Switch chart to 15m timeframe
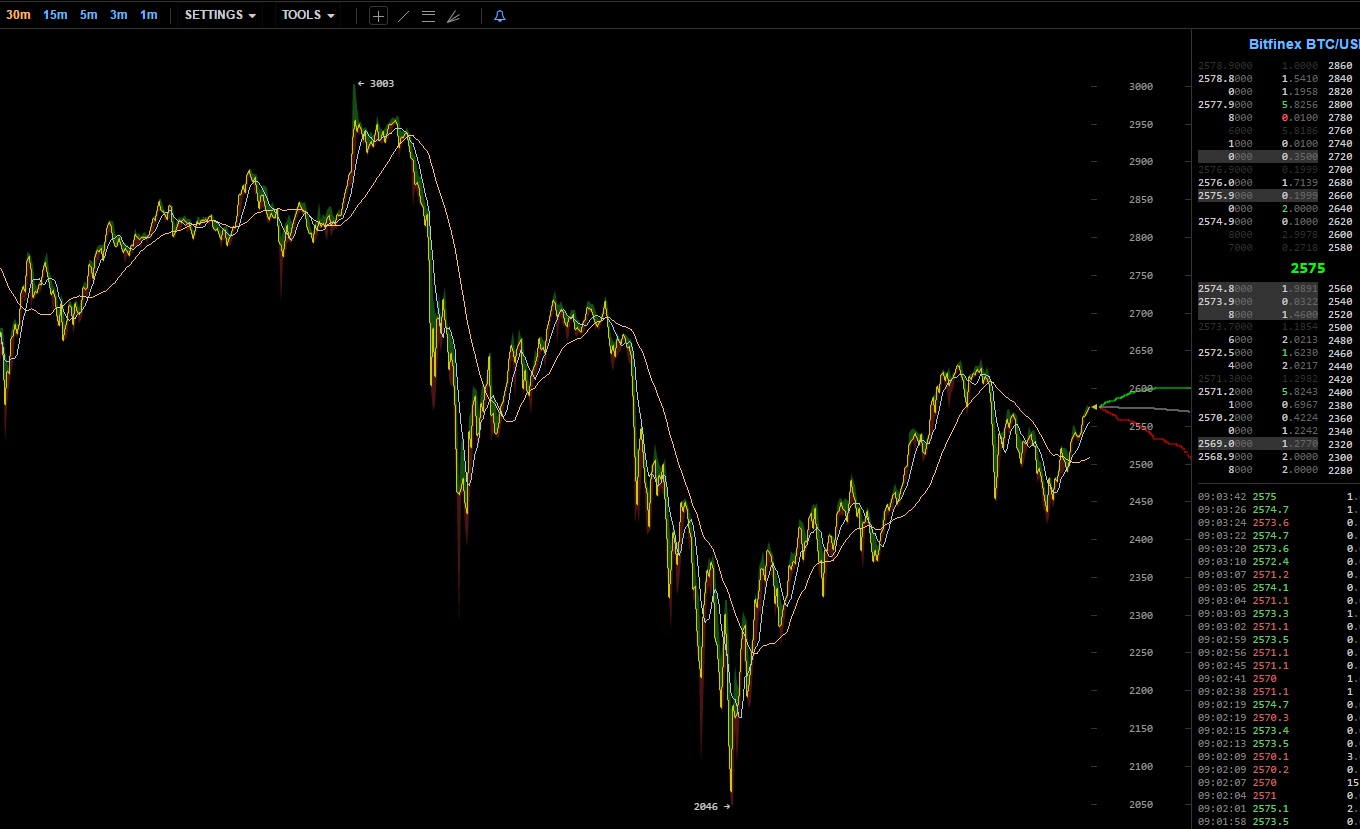This screenshot has width=1360, height=829. point(55,15)
